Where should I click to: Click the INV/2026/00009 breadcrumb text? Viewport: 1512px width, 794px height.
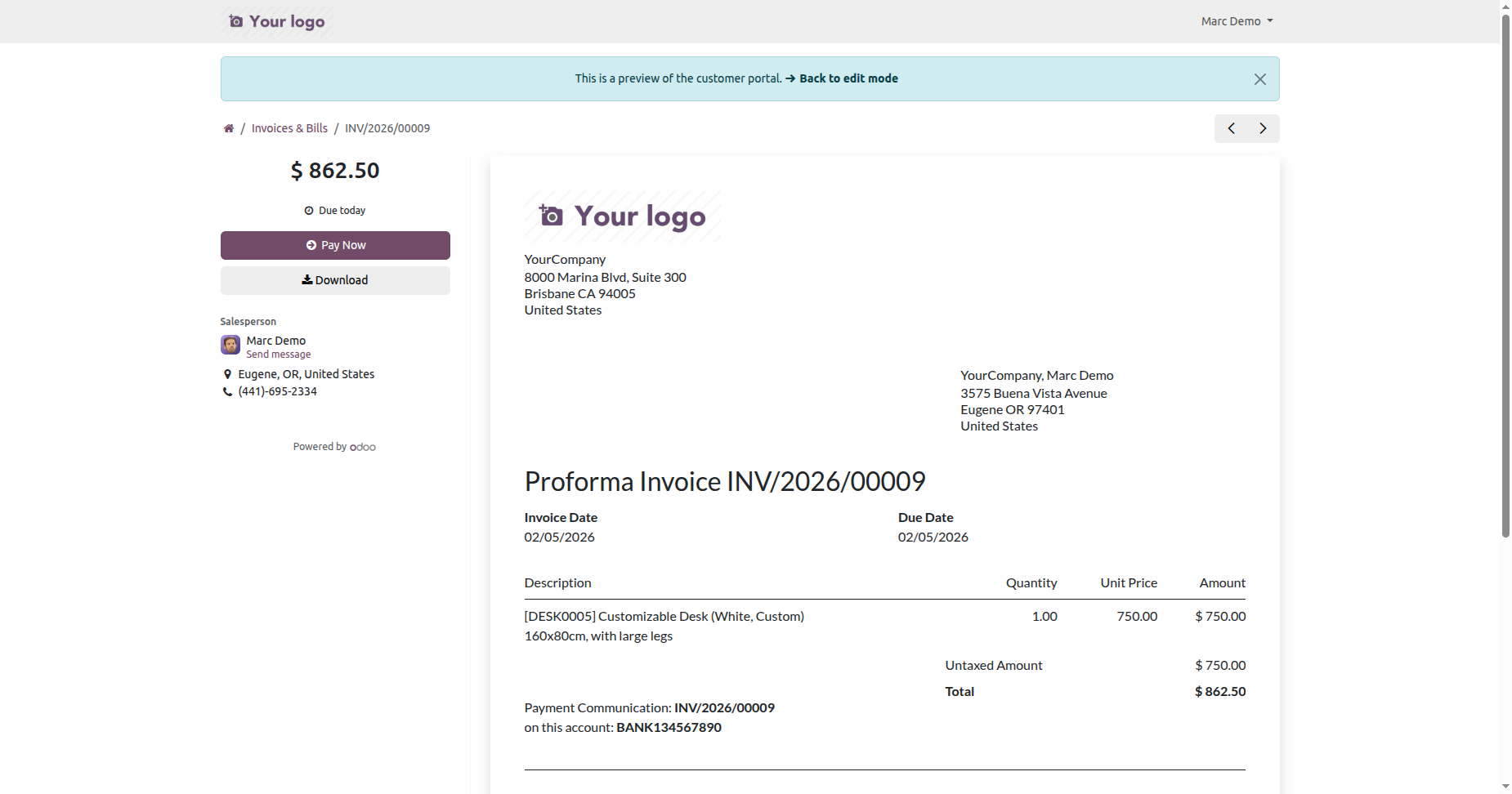(x=387, y=128)
